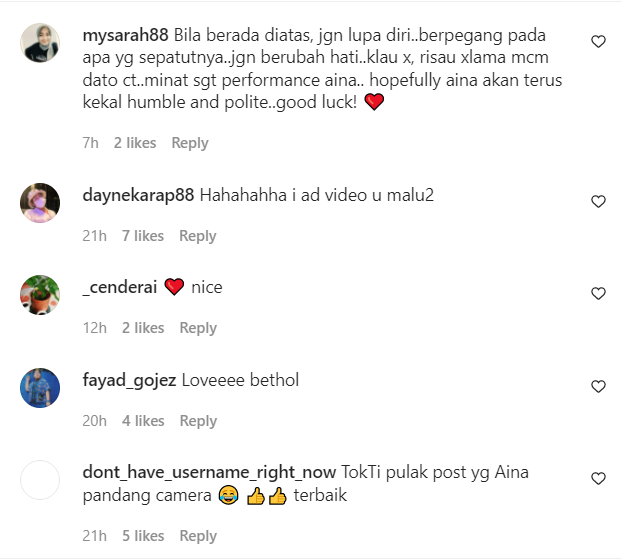
Task: Open fayad_gojez's profile avatar
Action: tap(40, 387)
